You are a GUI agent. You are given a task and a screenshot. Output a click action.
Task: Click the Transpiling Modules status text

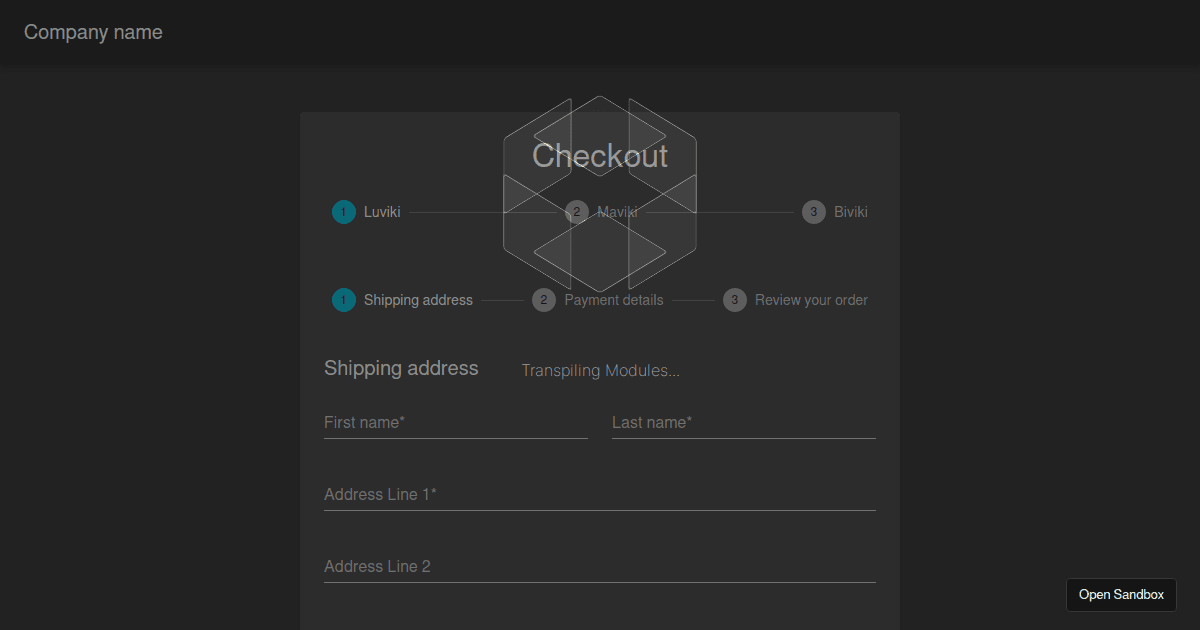pos(601,371)
